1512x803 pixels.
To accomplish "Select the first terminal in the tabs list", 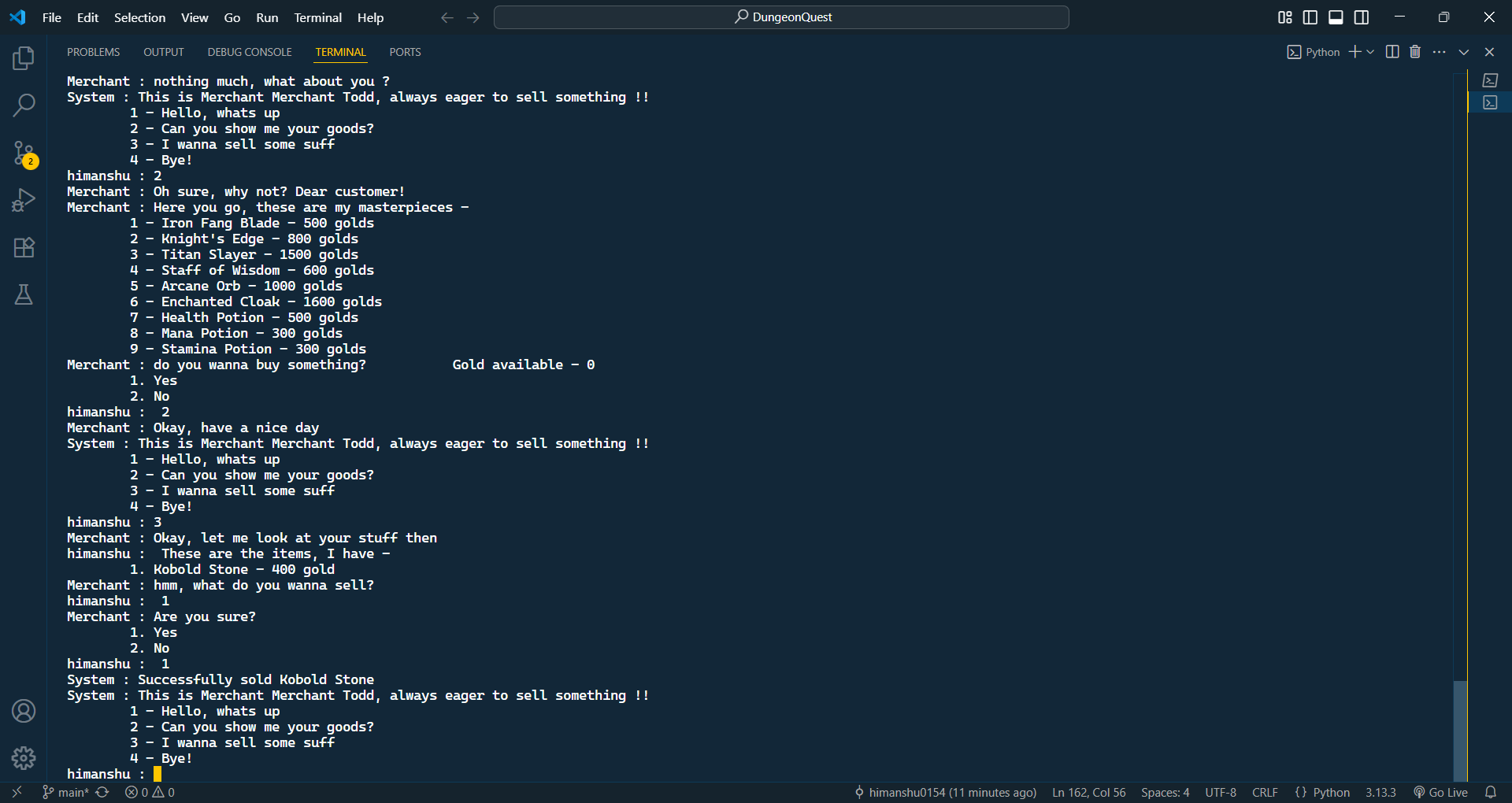I will point(1490,80).
